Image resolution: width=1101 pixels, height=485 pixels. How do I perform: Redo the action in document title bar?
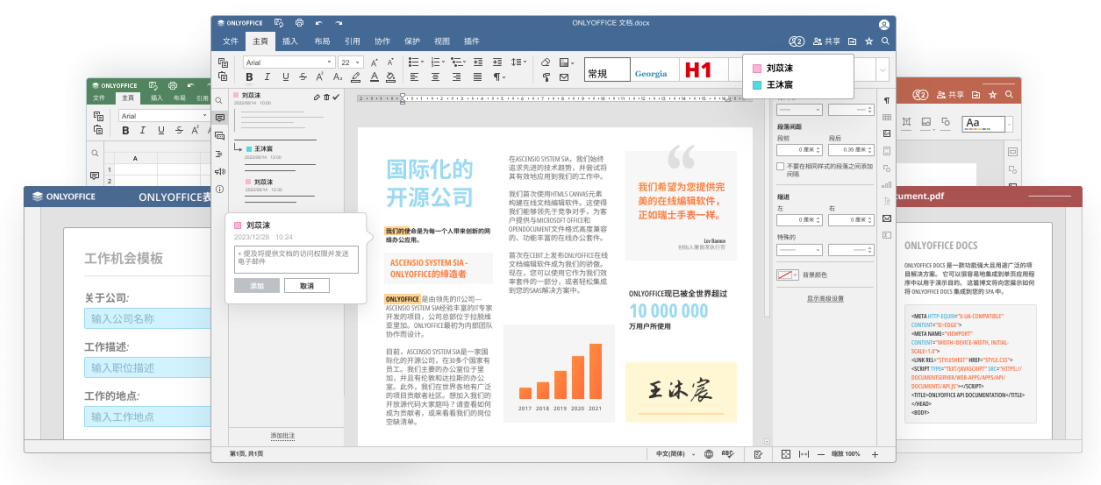click(339, 23)
